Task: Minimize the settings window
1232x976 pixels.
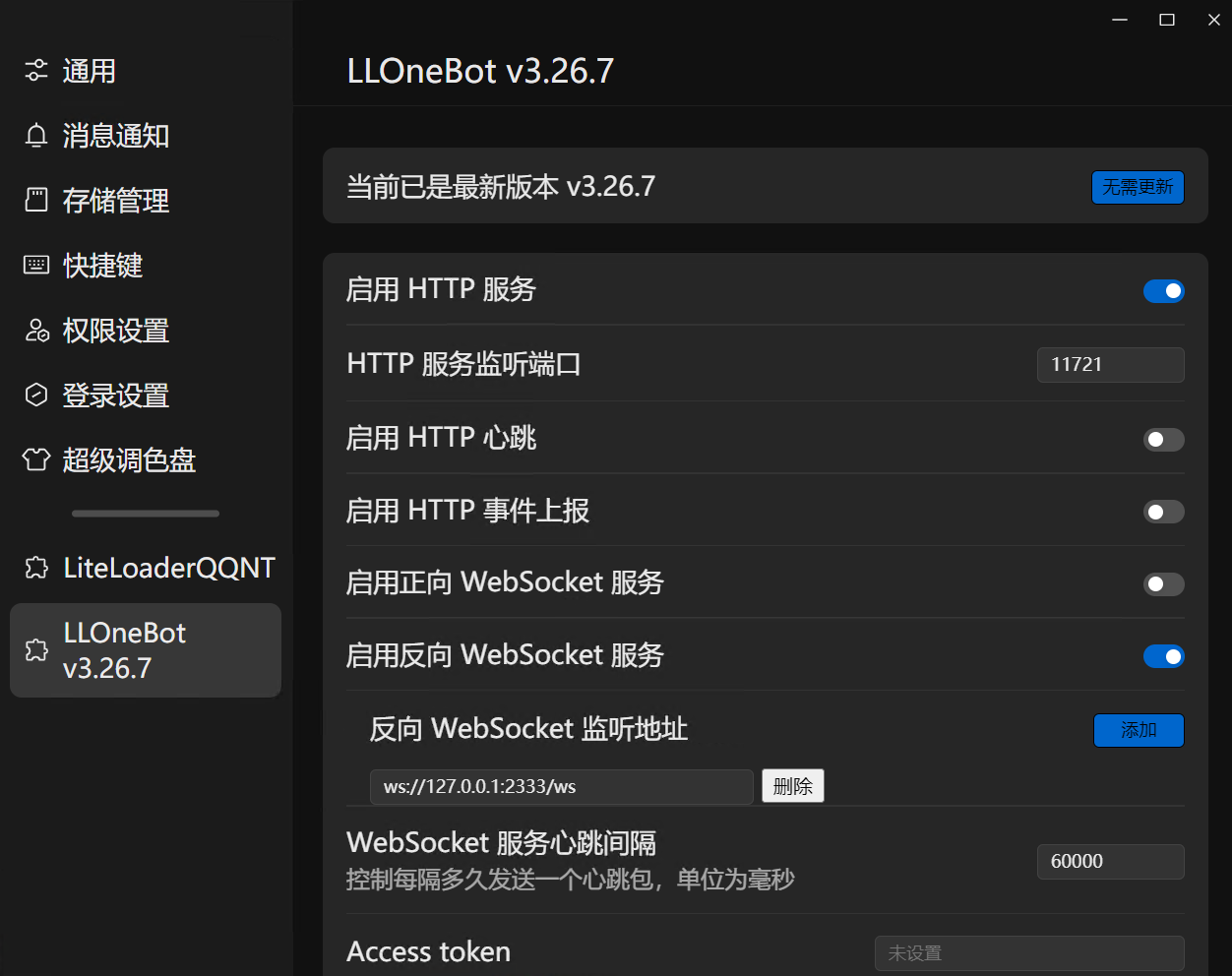Action: [x=1120, y=20]
